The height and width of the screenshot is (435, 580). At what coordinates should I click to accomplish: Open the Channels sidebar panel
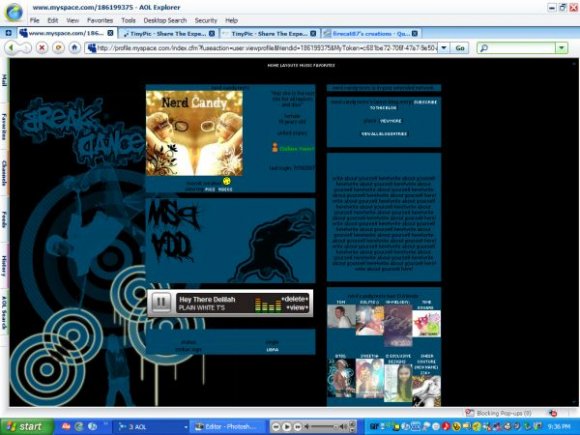pos(4,173)
